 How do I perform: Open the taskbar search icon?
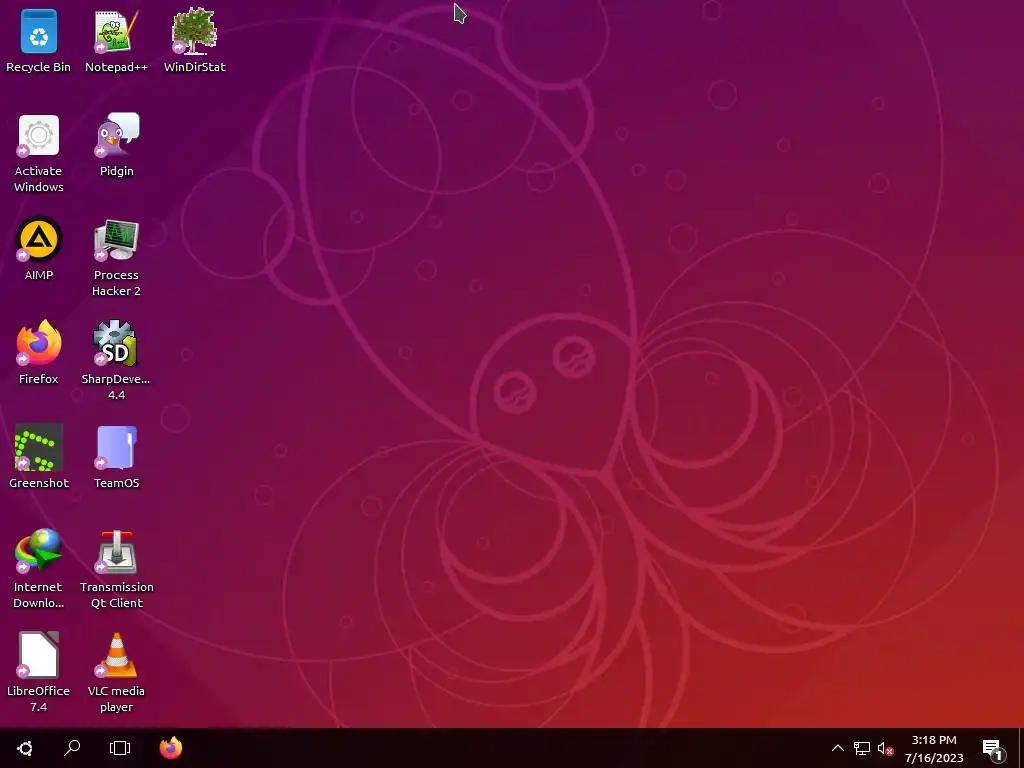(x=72, y=748)
